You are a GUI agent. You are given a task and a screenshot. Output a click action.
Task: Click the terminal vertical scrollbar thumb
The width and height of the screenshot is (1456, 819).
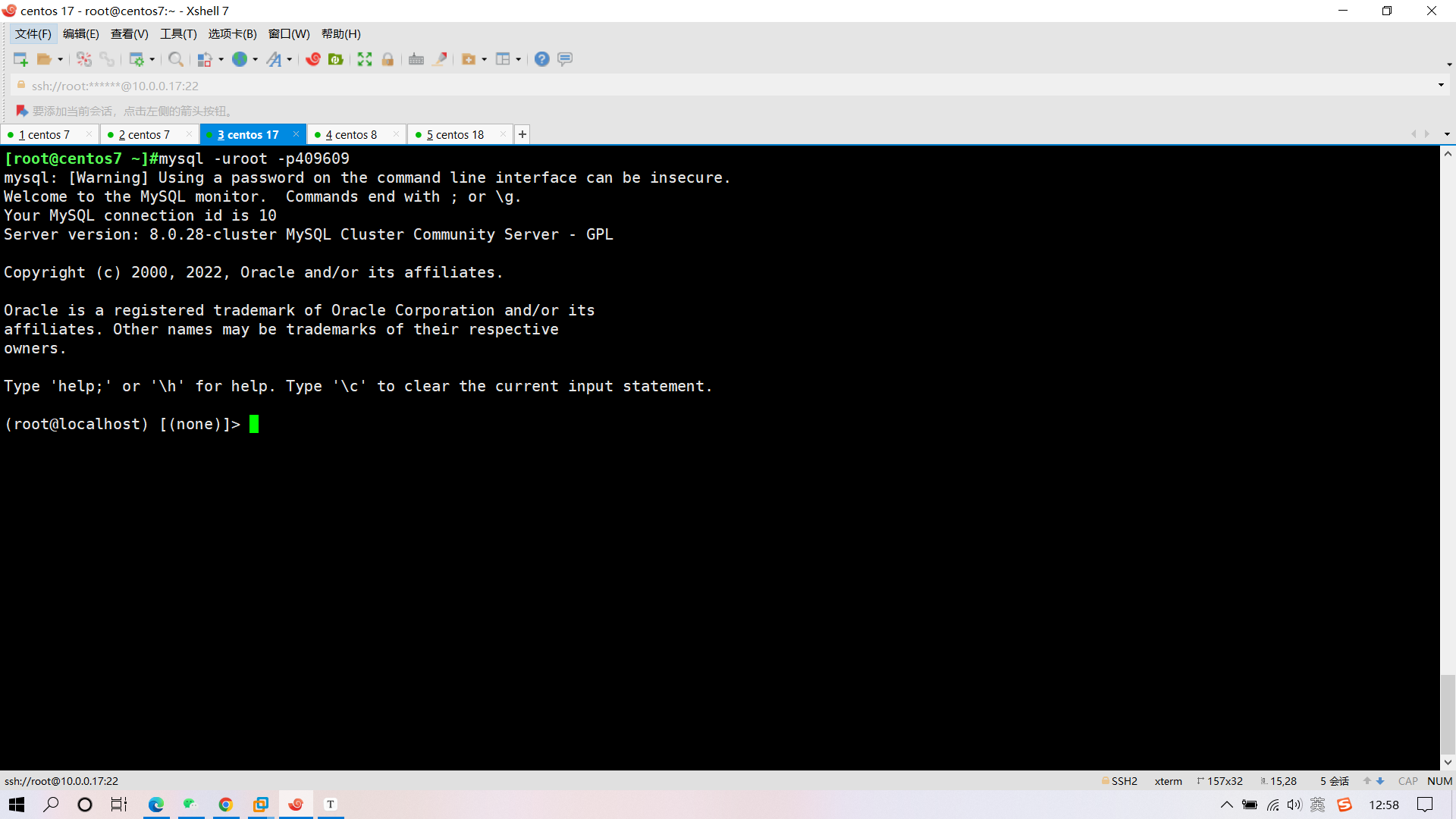[1448, 713]
